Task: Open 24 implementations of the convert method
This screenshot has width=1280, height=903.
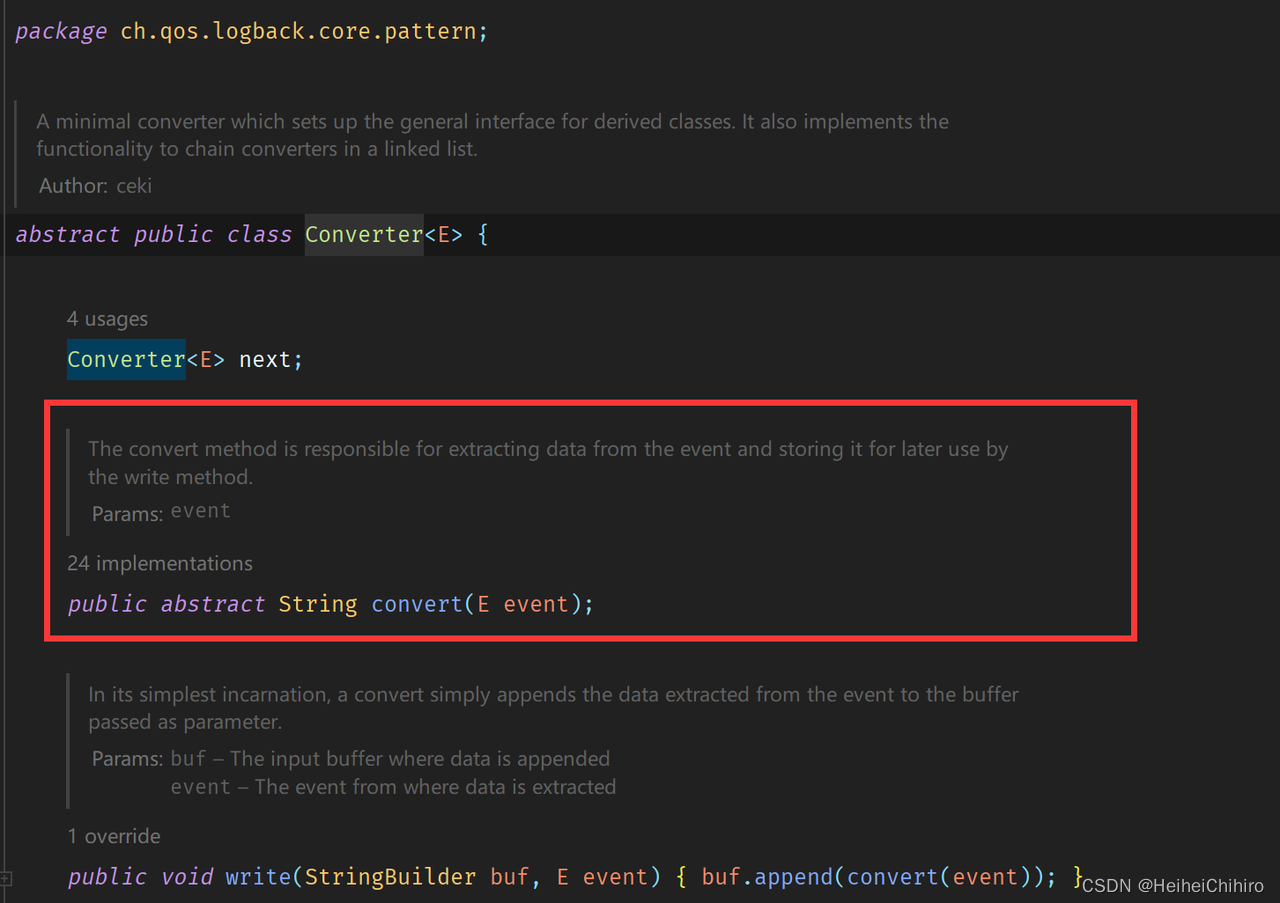Action: coord(160,563)
